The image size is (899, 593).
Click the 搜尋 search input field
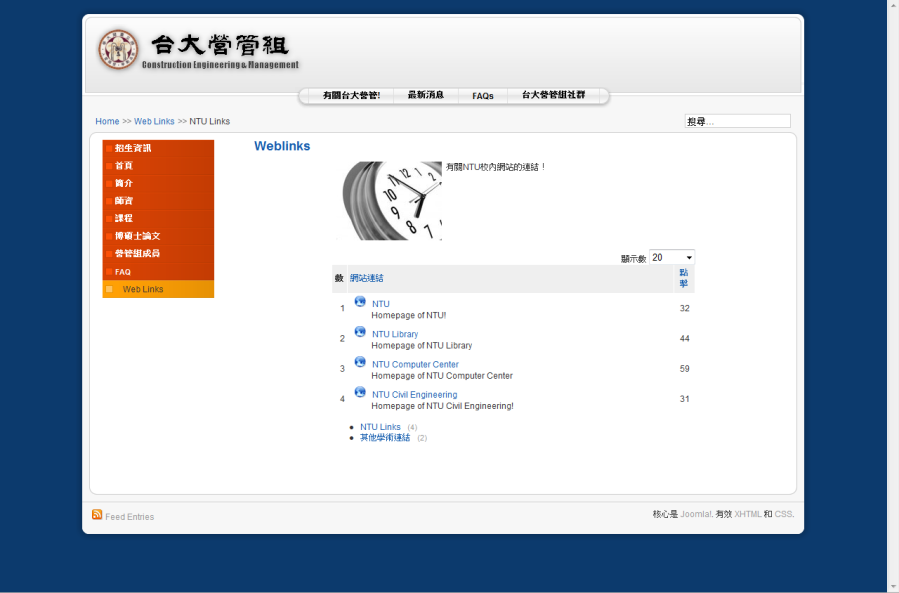737,122
